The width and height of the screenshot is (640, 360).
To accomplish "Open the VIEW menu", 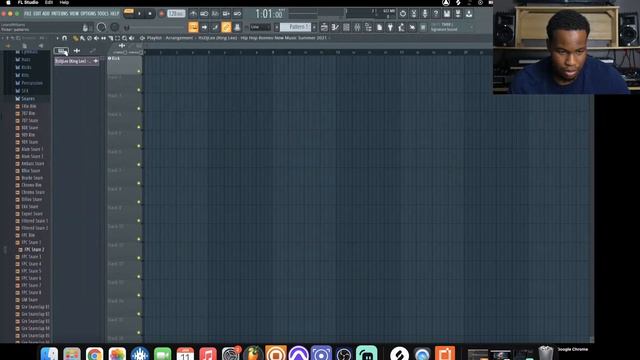I will tap(74, 13).
